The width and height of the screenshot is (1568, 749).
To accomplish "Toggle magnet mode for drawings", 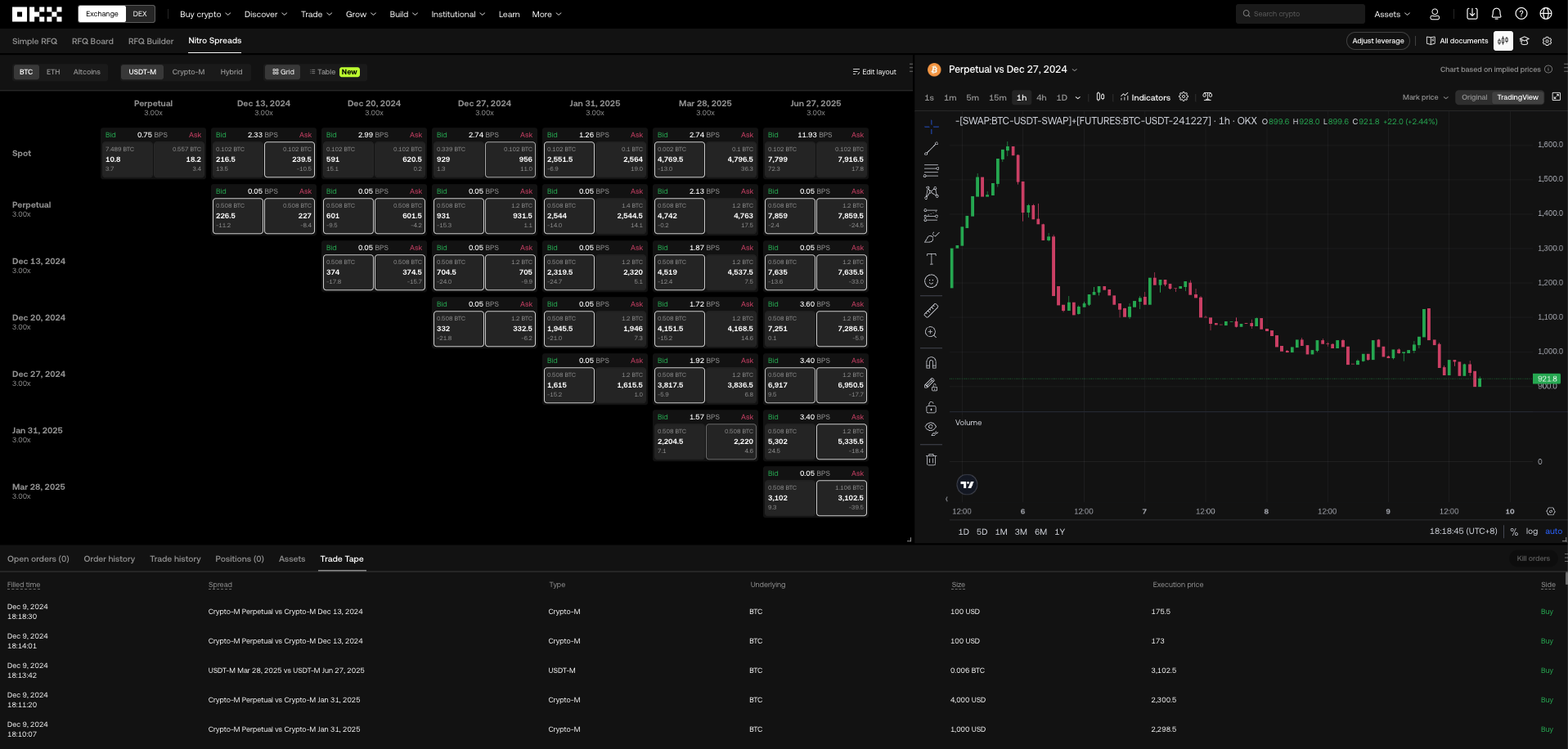I will click(931, 362).
